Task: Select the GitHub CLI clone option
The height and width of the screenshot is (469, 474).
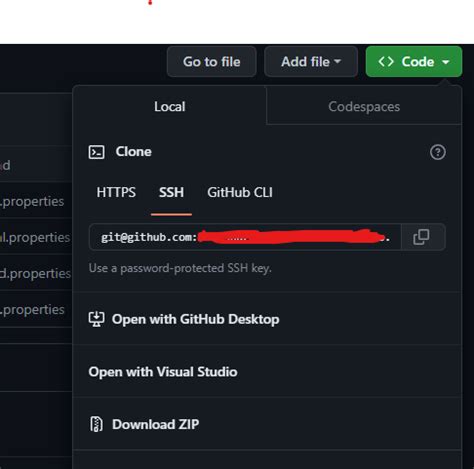Action: click(x=240, y=192)
